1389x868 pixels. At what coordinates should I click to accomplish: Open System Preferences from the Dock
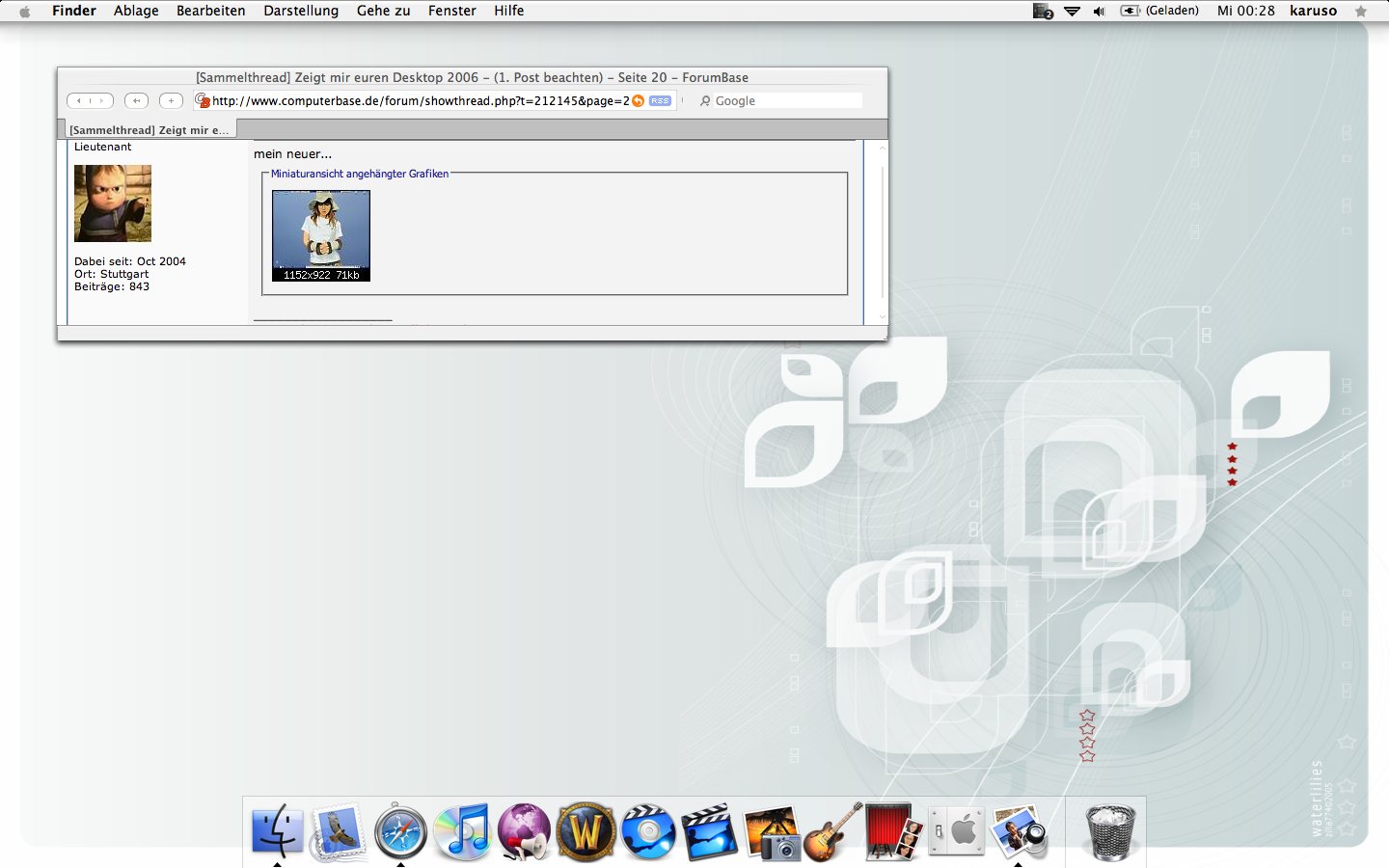click(x=956, y=831)
